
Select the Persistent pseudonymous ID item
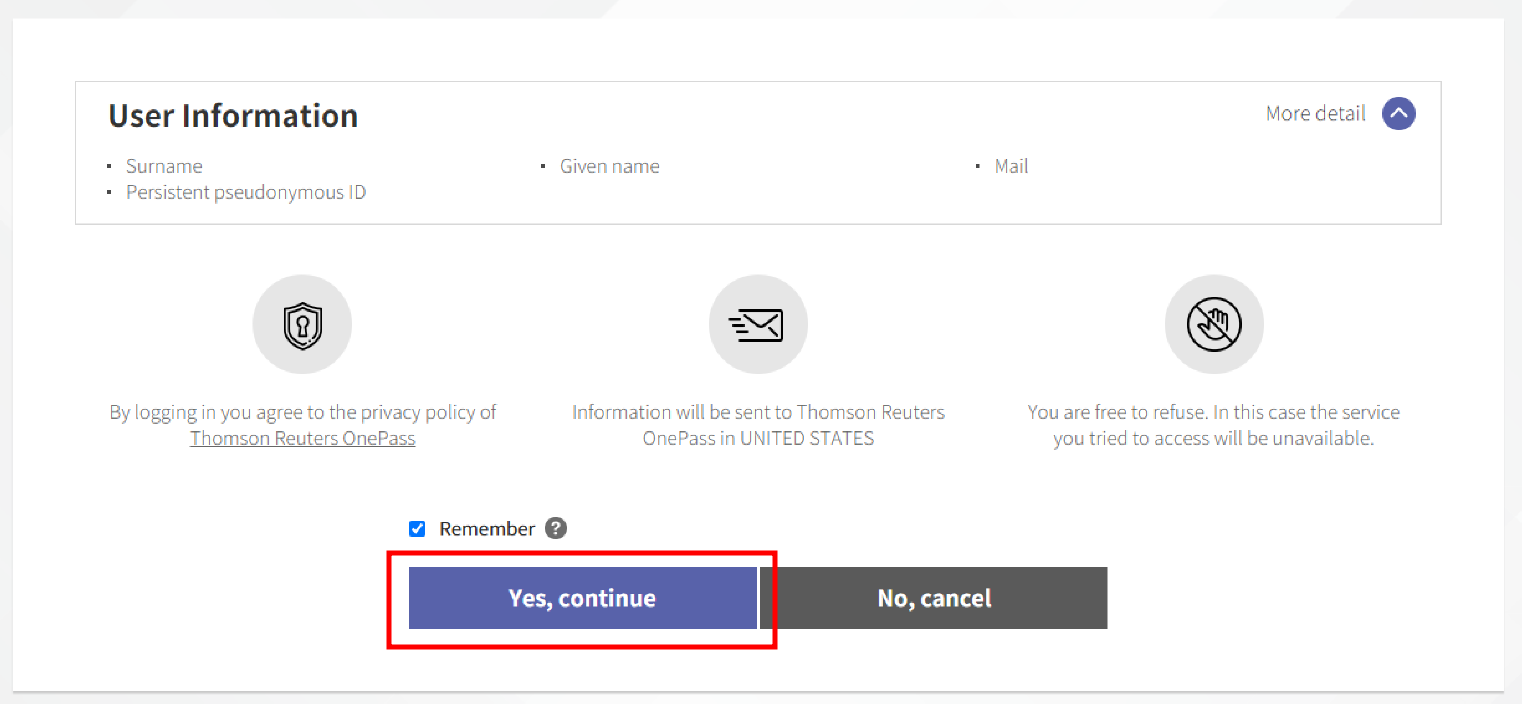coord(246,193)
